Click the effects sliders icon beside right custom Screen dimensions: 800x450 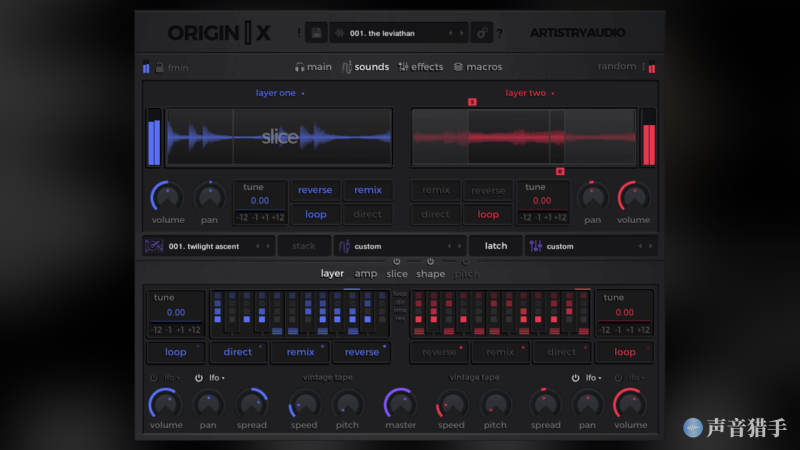536,246
